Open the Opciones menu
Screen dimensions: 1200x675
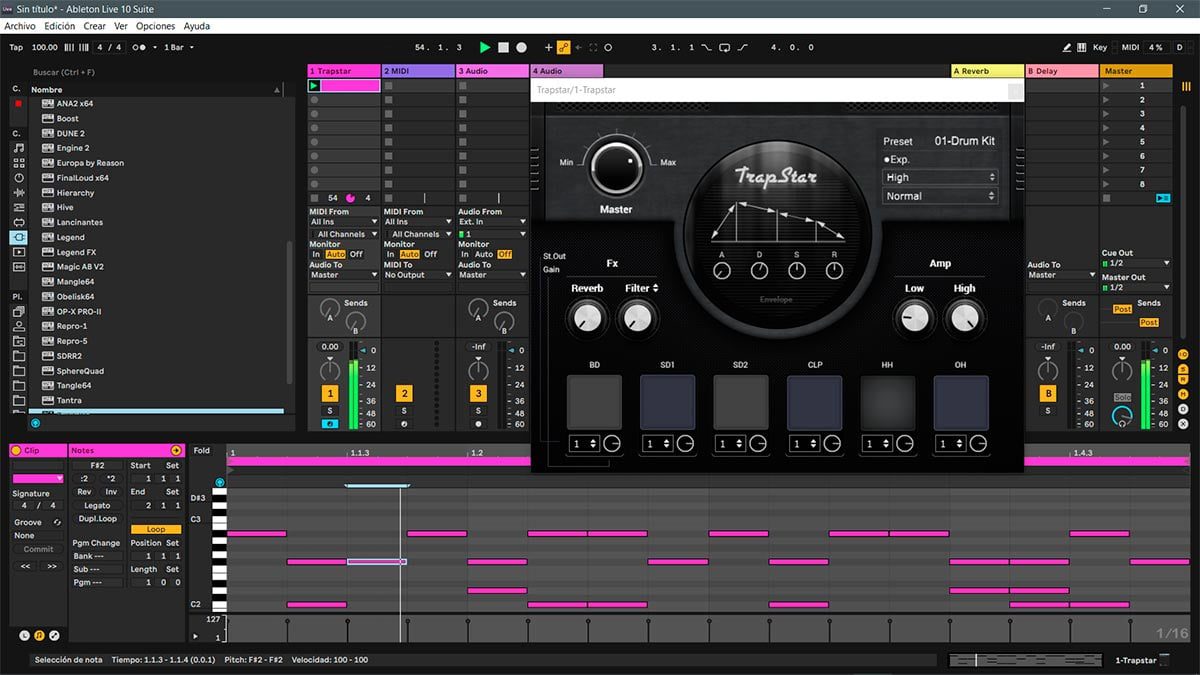[156, 26]
